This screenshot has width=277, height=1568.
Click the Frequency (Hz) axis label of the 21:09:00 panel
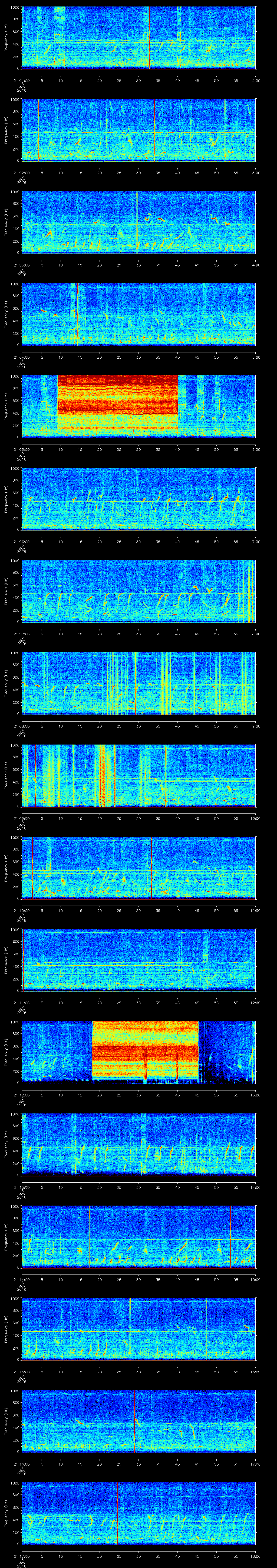(x=6, y=775)
